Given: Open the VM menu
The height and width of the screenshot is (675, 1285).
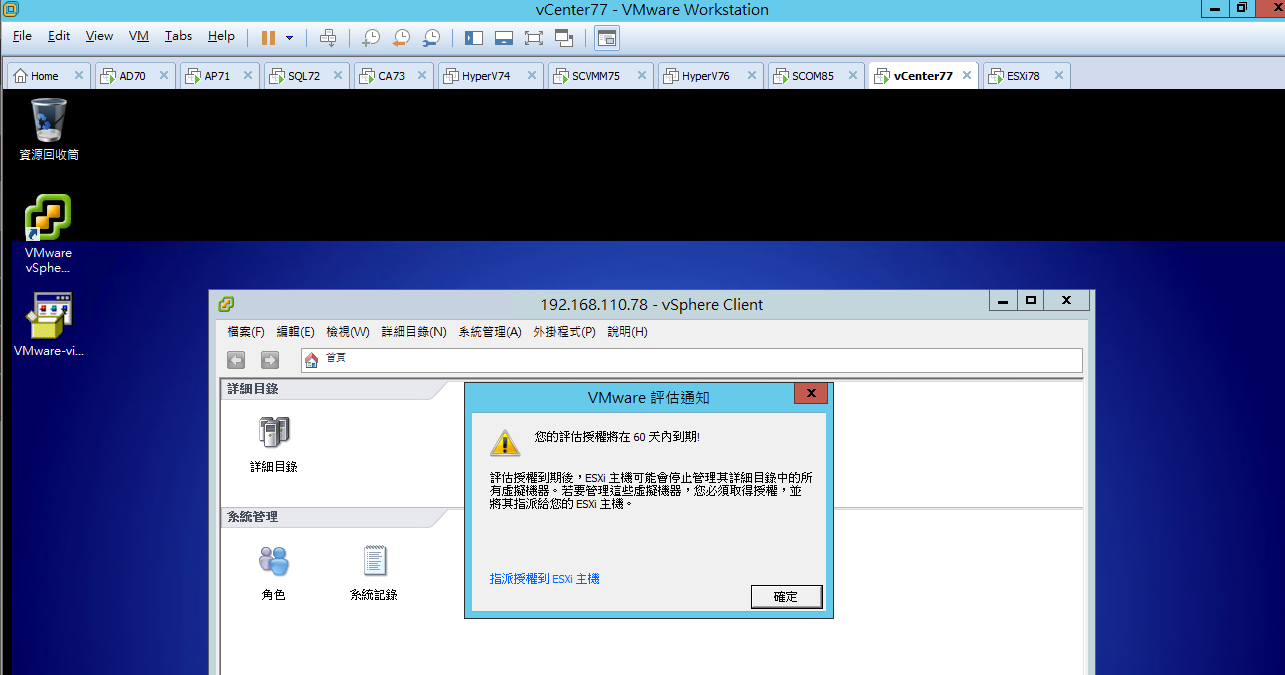Looking at the screenshot, I should click(139, 36).
